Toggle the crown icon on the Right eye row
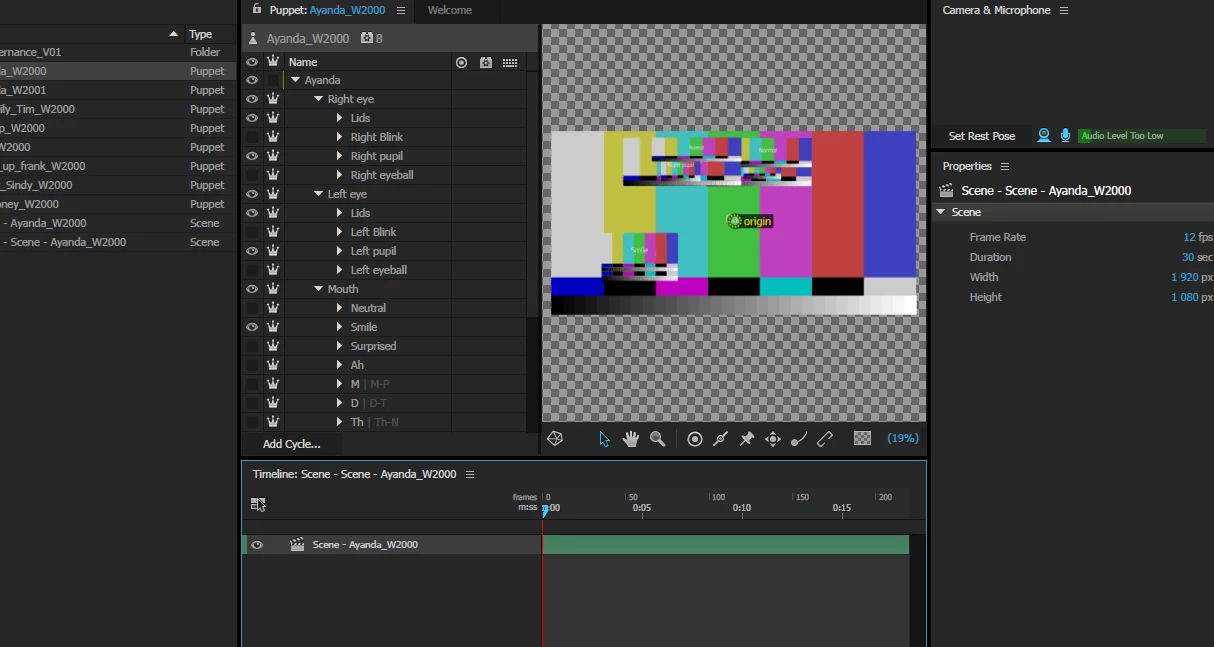The width and height of the screenshot is (1214, 647). (x=273, y=99)
